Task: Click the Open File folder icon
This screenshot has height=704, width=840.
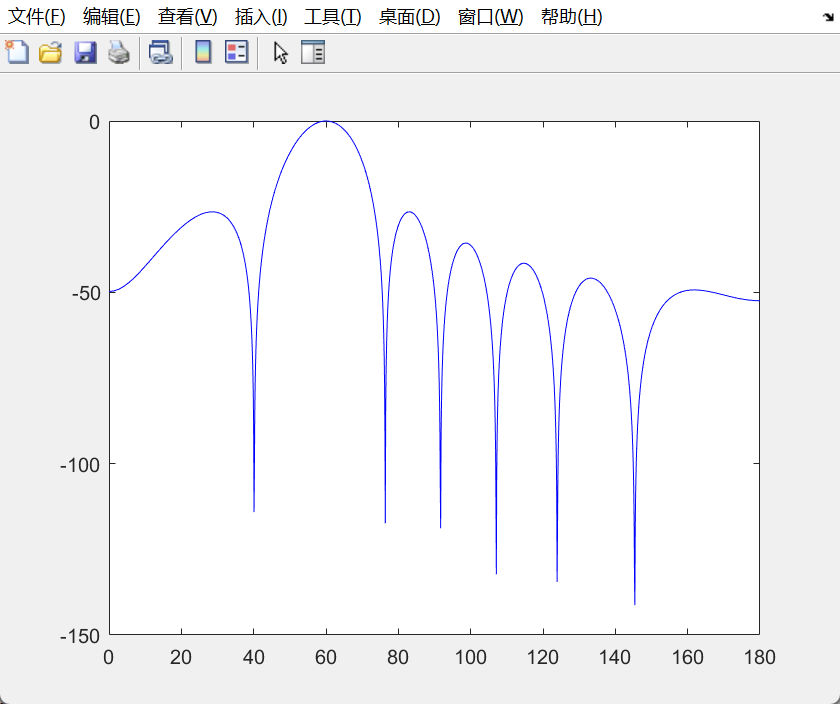Action: [51, 53]
